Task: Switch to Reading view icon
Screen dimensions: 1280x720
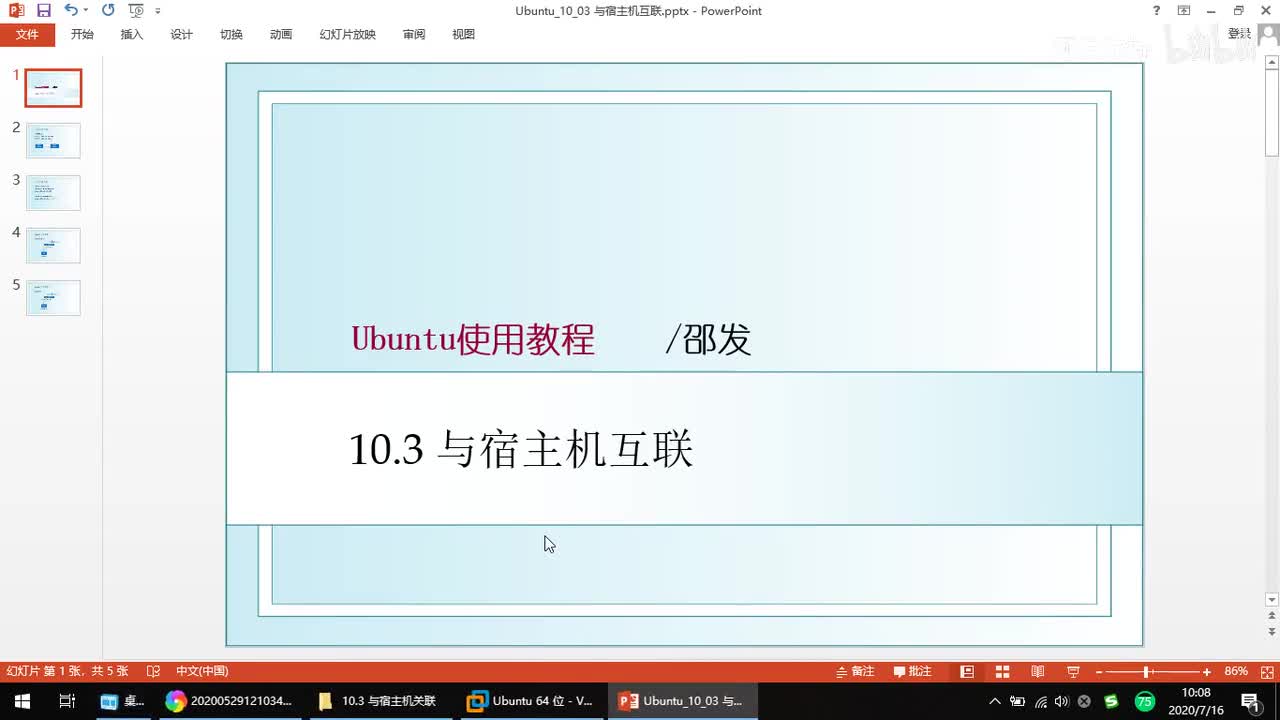Action: 1038,671
